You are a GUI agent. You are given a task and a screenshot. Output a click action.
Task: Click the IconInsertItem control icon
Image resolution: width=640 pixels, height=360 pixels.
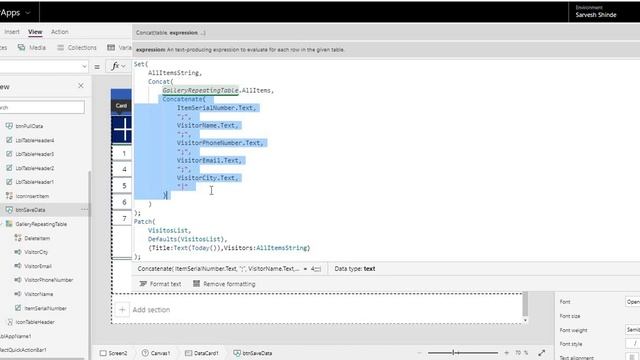point(9,196)
